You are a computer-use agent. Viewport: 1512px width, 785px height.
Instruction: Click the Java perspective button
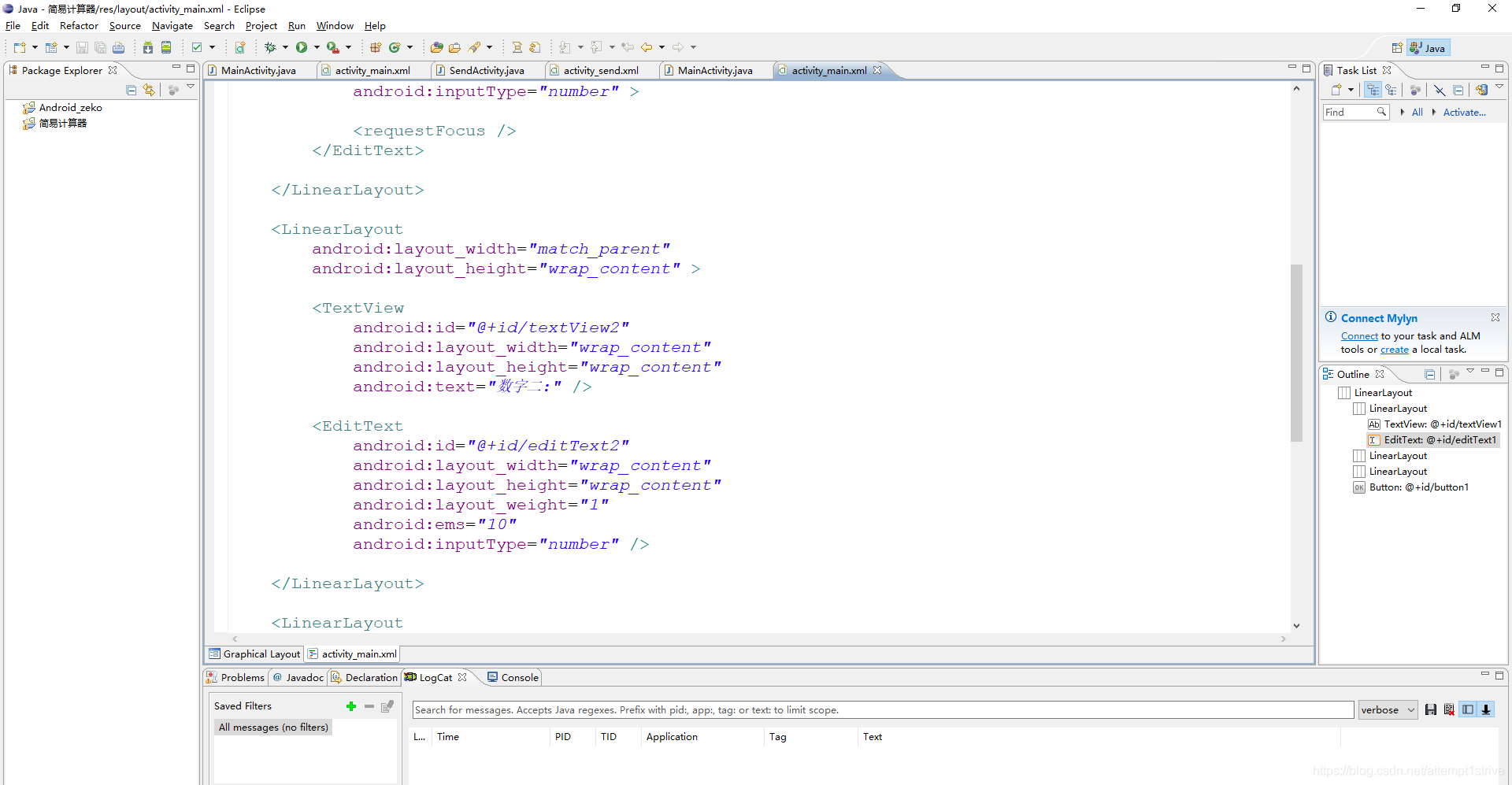1429,48
